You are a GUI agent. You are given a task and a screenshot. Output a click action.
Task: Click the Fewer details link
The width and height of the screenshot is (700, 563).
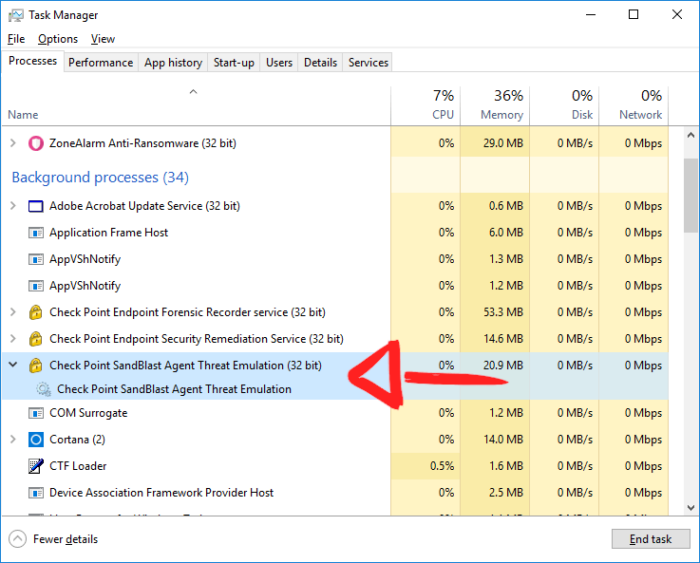65,539
